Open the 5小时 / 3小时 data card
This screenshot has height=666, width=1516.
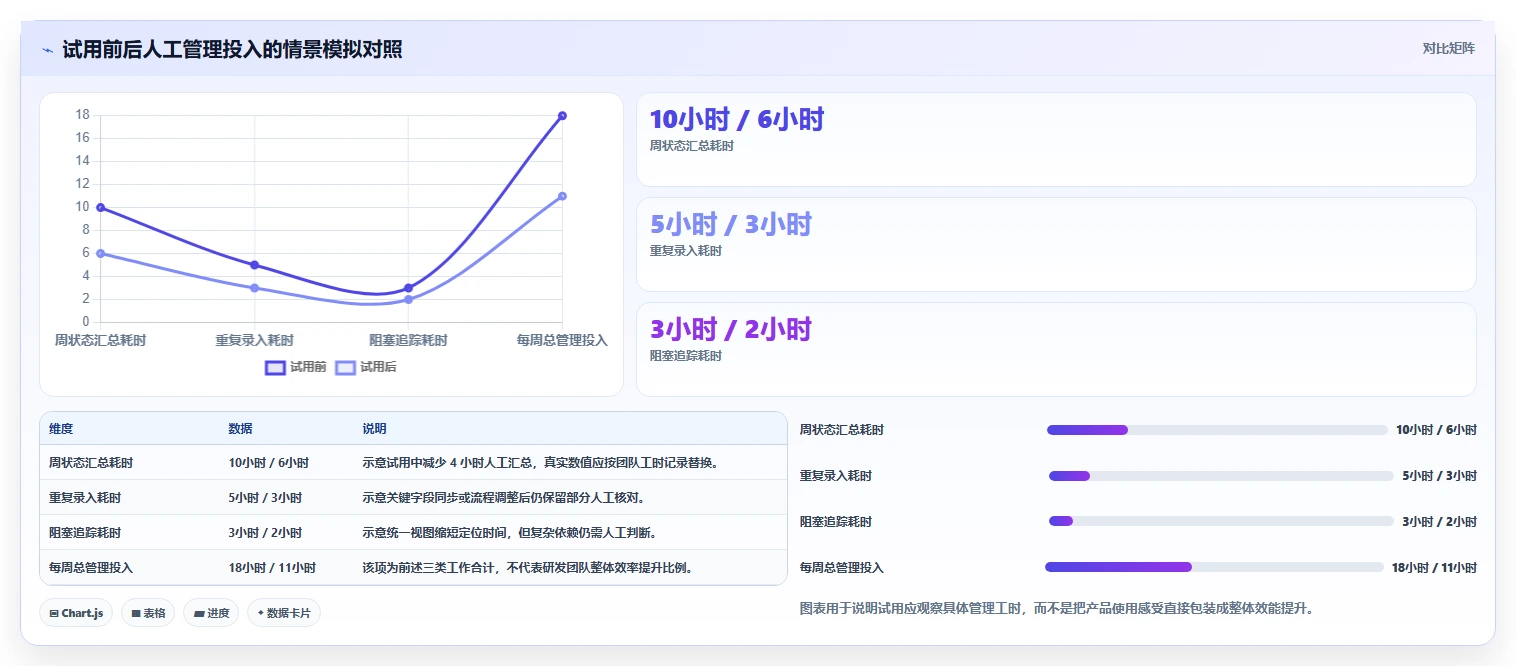point(1056,244)
